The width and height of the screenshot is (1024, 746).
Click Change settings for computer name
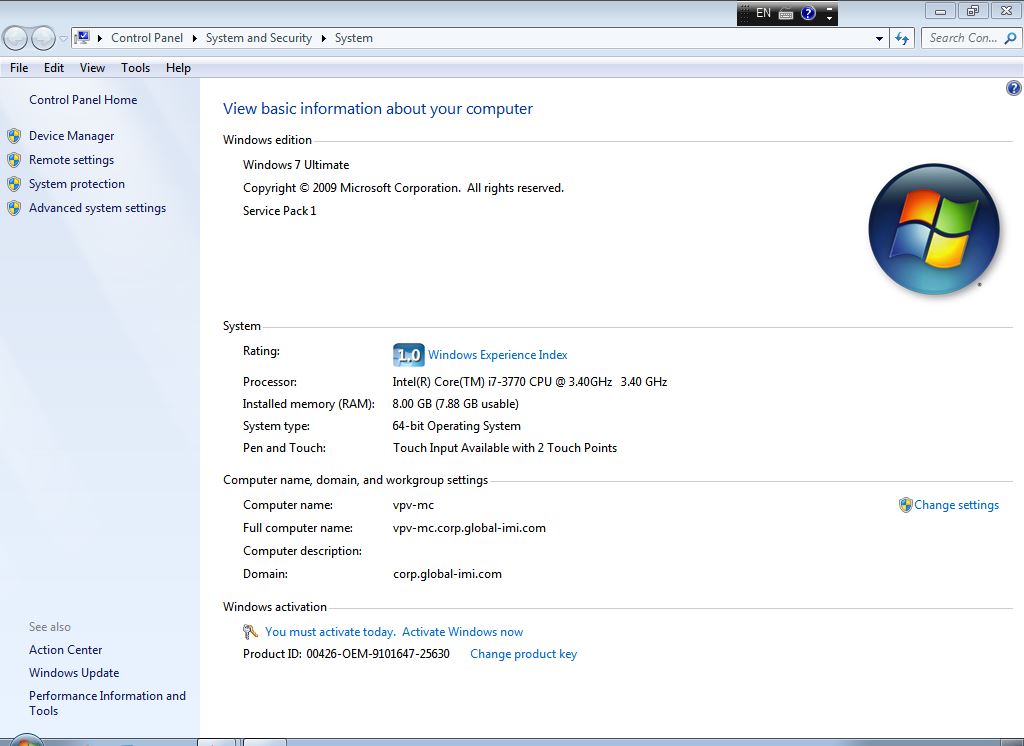[956, 504]
